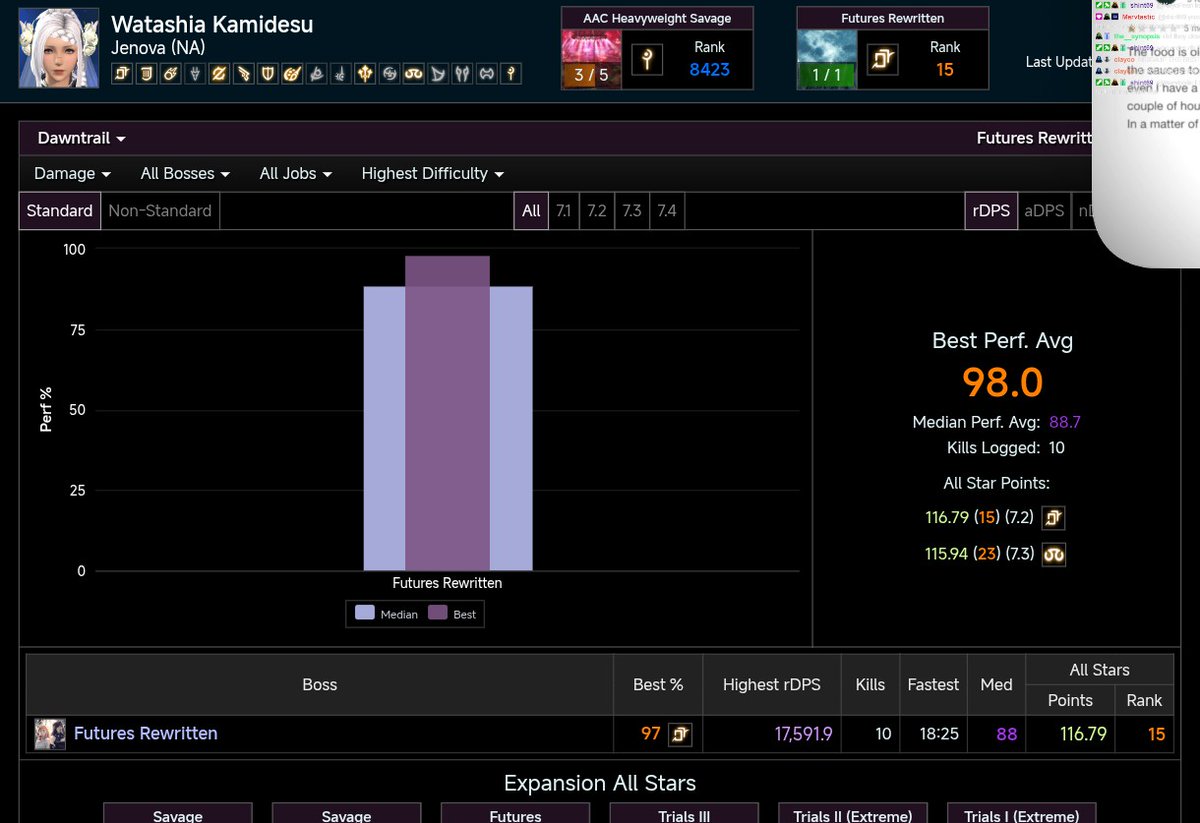Click the job icon next to Best % 97
The image size is (1200, 823).
[680, 734]
